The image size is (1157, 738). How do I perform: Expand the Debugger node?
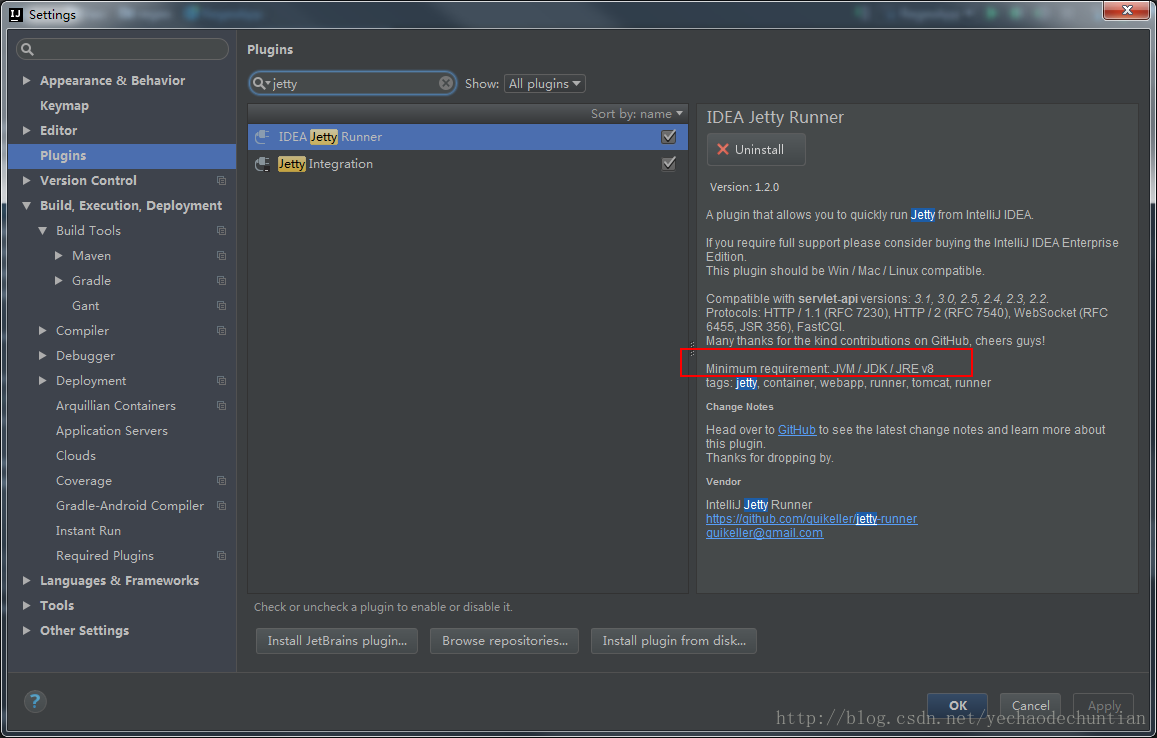(43, 356)
